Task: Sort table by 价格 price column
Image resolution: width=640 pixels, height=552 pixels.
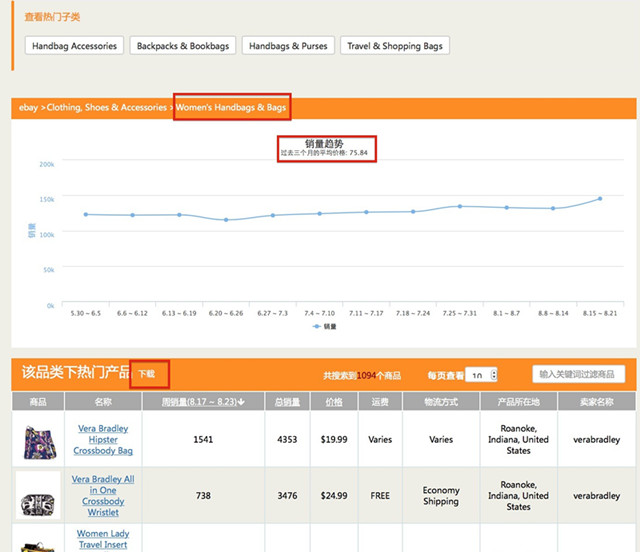Action: [335, 401]
